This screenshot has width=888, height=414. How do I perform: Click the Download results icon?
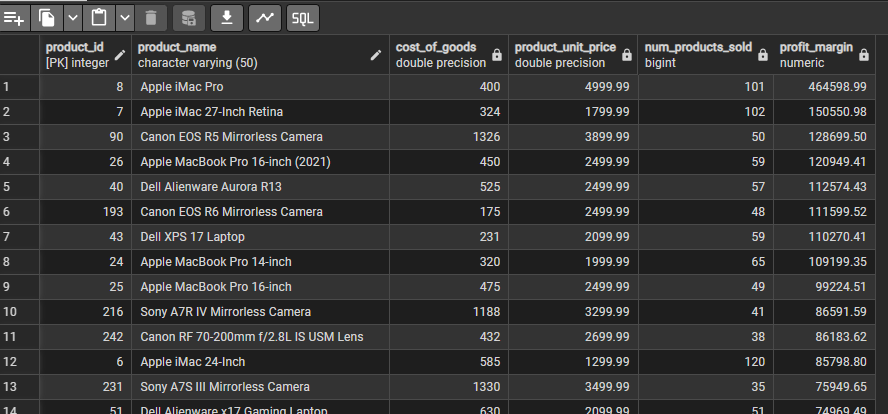227,18
